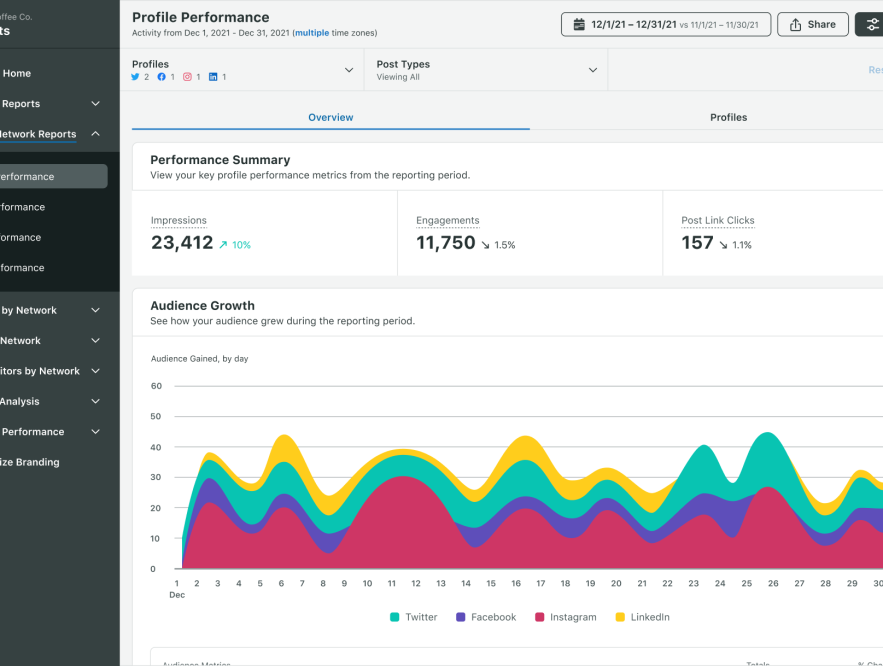Click the Profile Performance page title

point(200,17)
